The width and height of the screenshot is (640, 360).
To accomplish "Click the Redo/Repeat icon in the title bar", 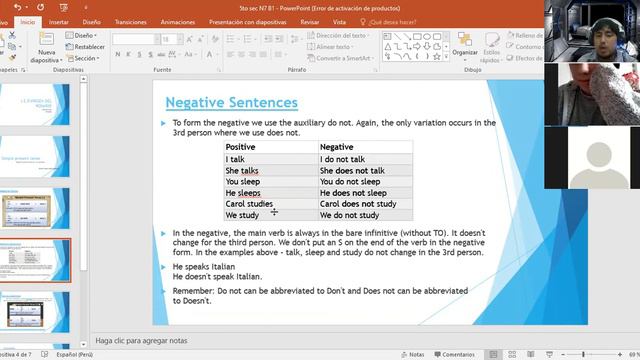I will (x=40, y=7).
